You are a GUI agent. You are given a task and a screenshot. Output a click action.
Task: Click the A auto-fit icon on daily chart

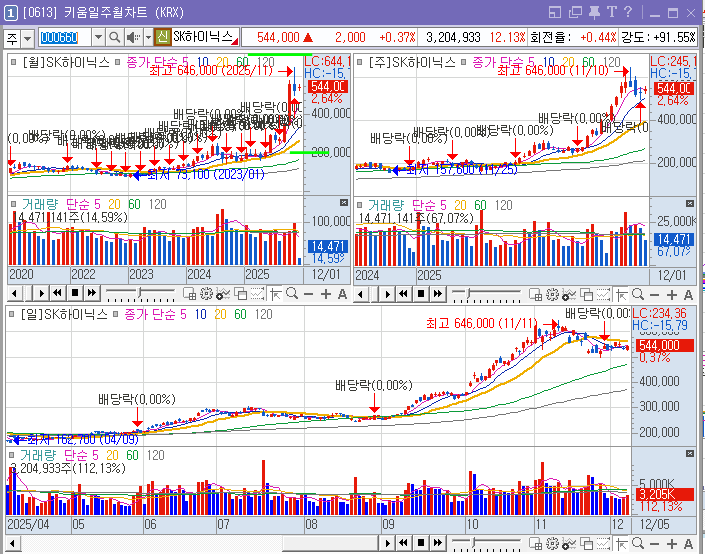tap(688, 543)
